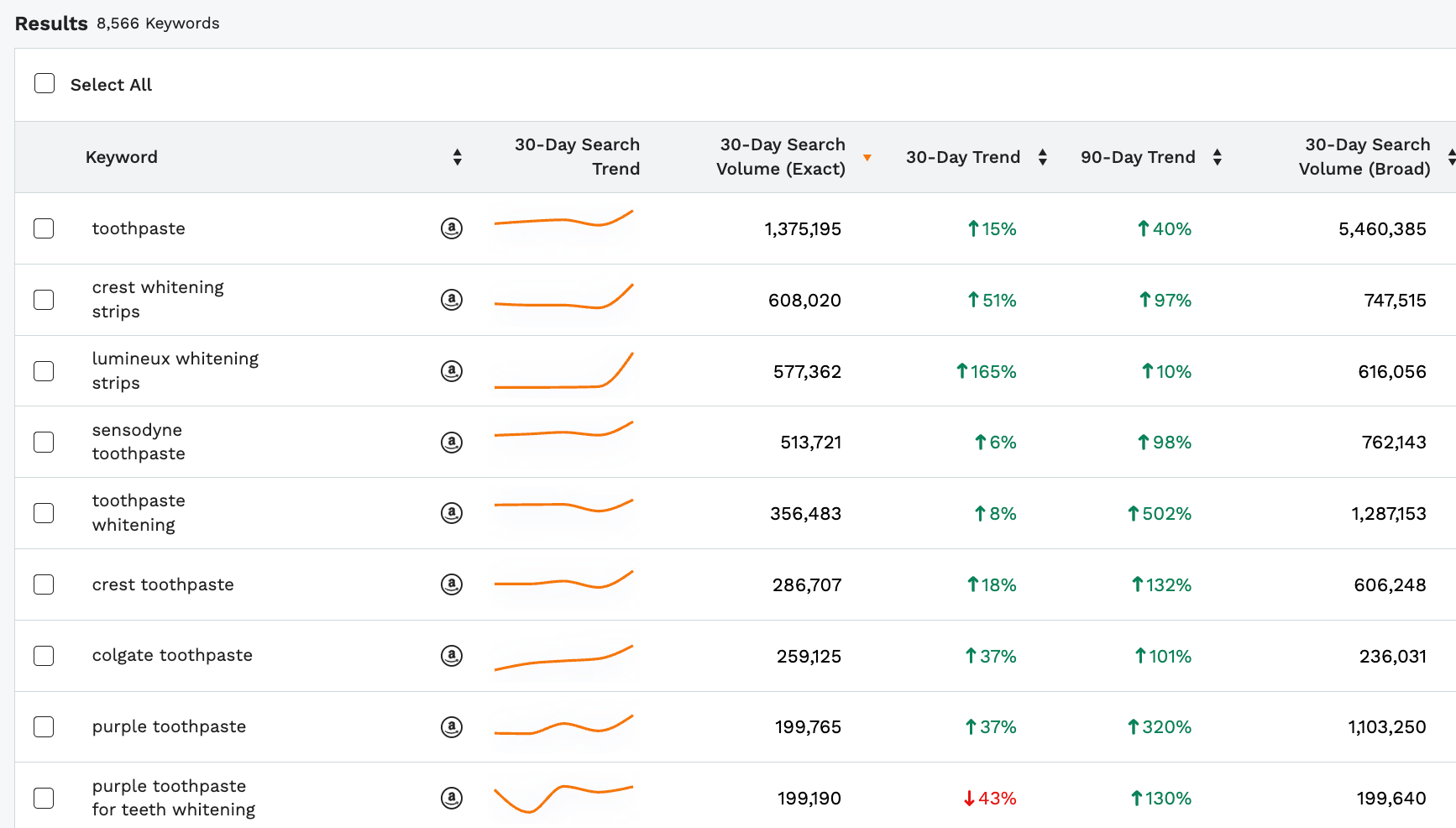This screenshot has width=1456, height=828.
Task: Check the crest toothpaste row checkbox
Action: click(44, 584)
